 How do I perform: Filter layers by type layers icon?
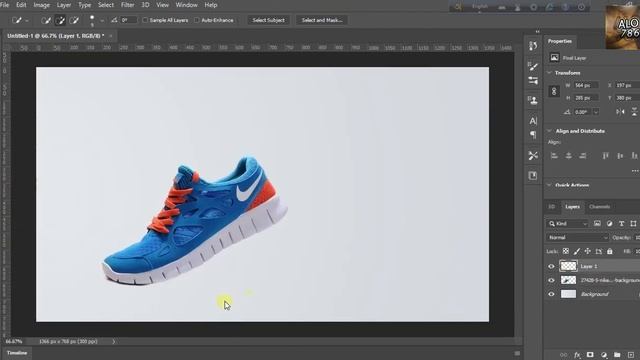pos(621,224)
